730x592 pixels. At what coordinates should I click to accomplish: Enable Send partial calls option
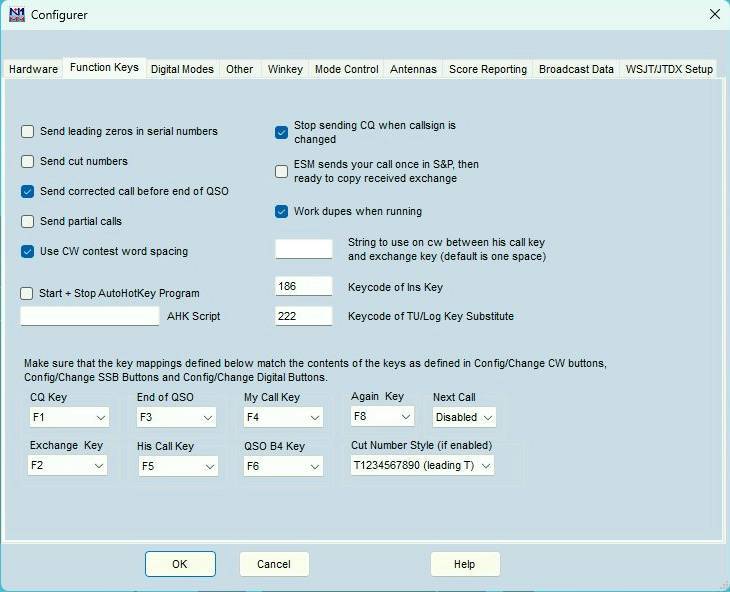[x=27, y=222]
